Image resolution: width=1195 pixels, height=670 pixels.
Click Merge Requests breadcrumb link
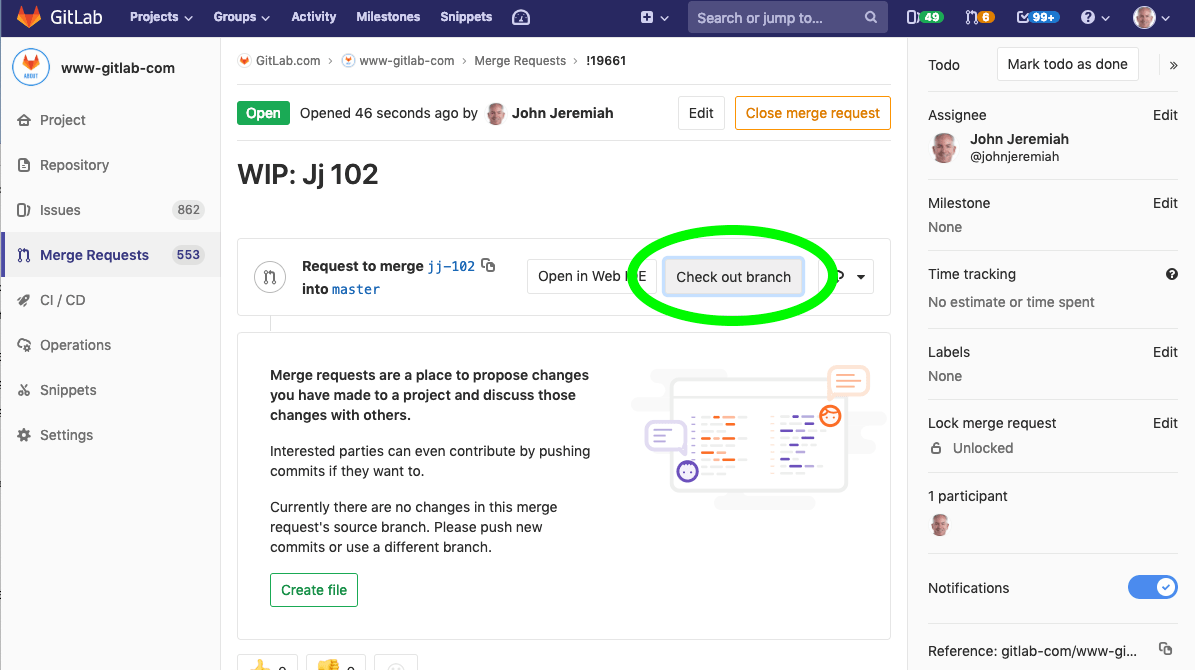(x=520, y=61)
